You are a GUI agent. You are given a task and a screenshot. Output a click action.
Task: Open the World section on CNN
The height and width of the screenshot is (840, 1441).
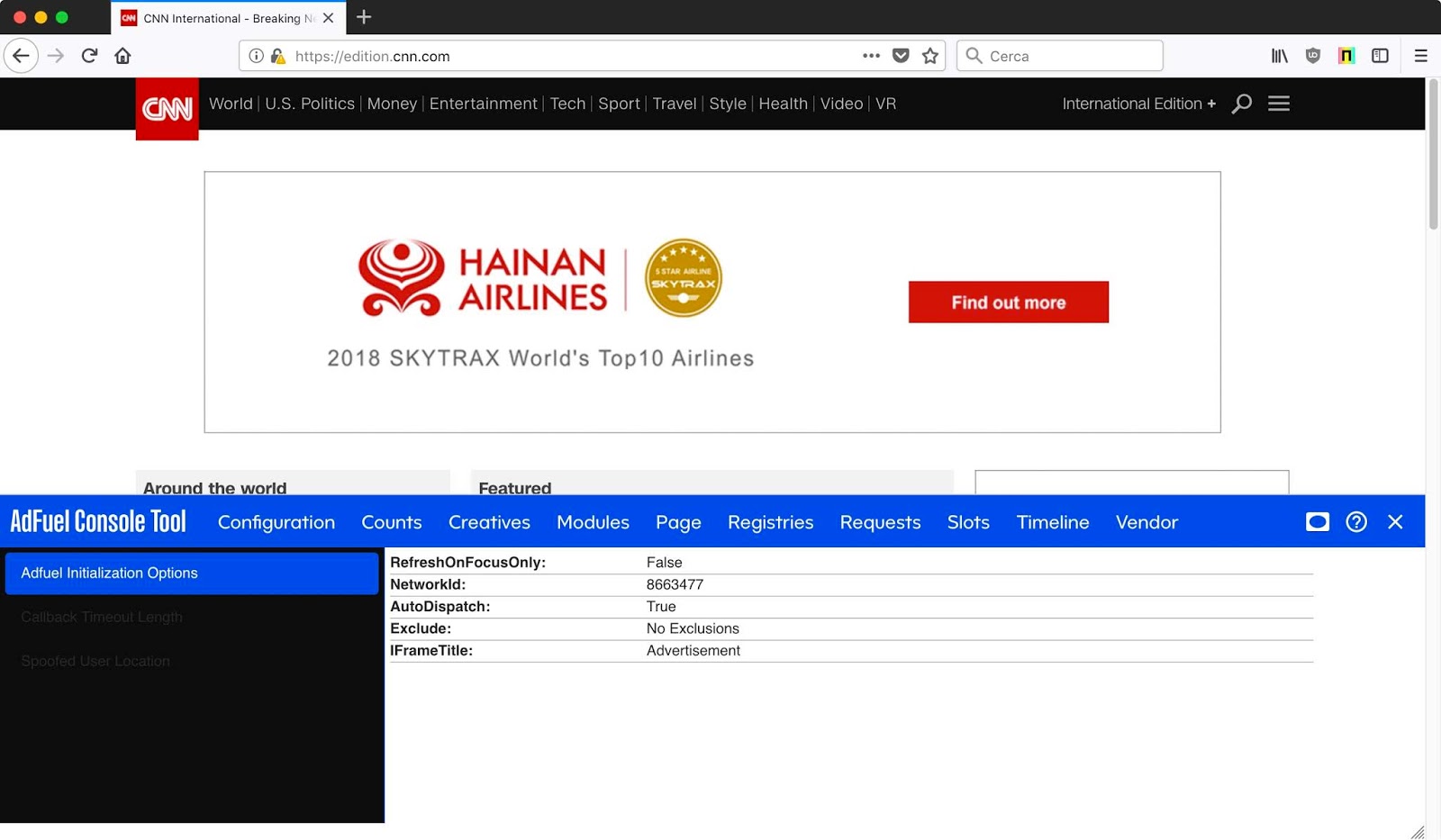coord(231,104)
